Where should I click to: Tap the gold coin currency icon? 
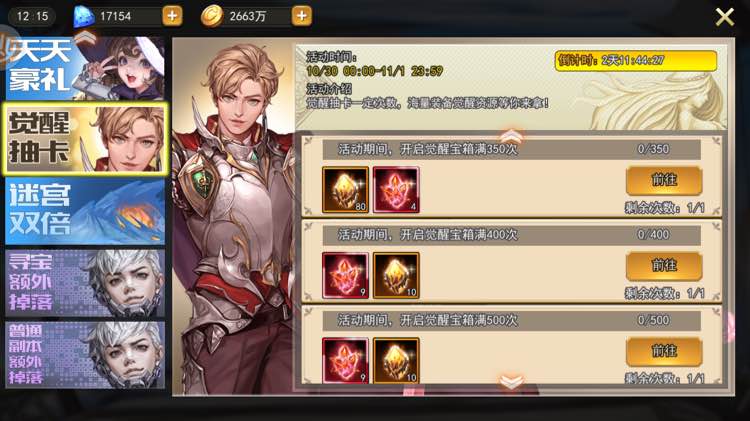coord(211,16)
